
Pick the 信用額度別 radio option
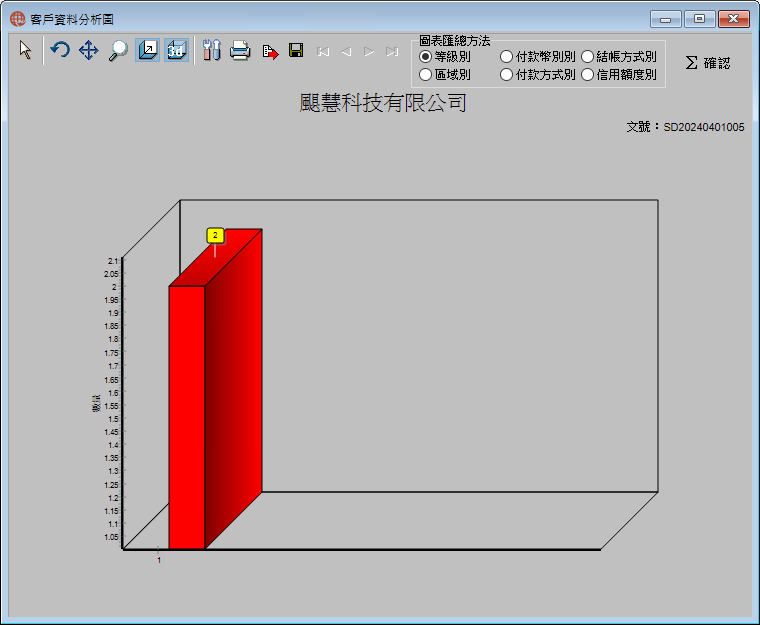point(619,75)
